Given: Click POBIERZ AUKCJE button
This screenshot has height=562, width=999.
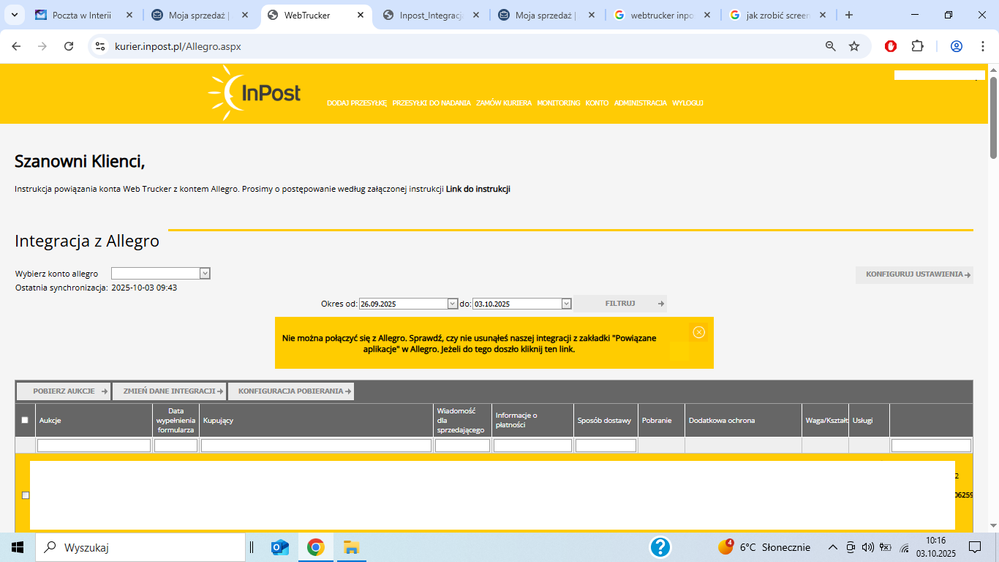Looking at the screenshot, I should 64,391.
